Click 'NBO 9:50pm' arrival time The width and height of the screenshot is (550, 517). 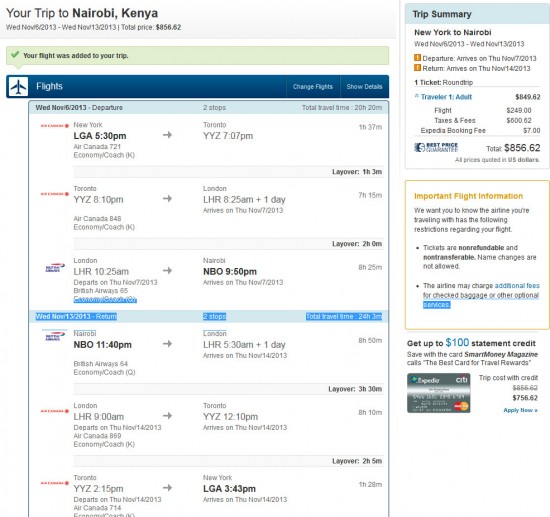click(230, 271)
